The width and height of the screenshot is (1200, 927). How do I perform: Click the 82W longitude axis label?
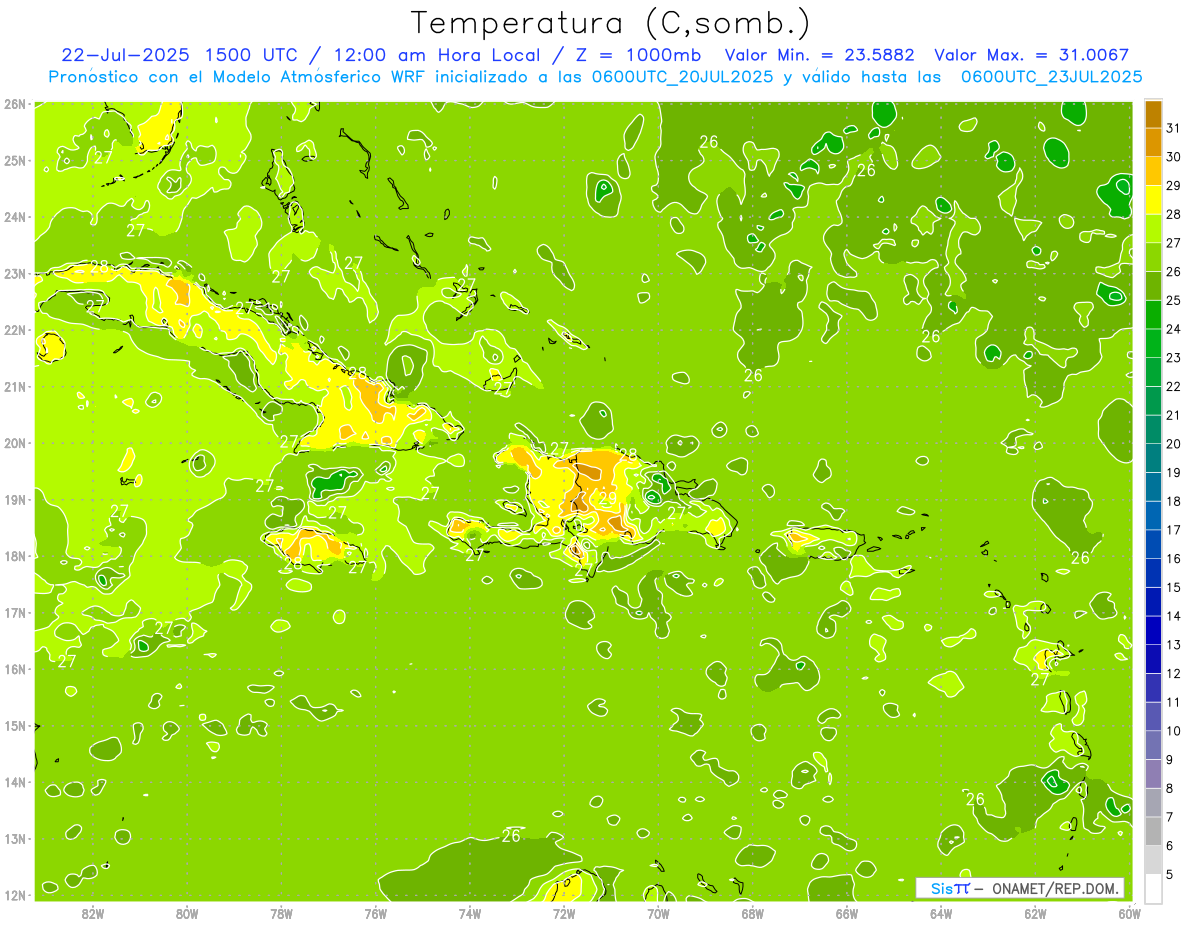tap(92, 912)
